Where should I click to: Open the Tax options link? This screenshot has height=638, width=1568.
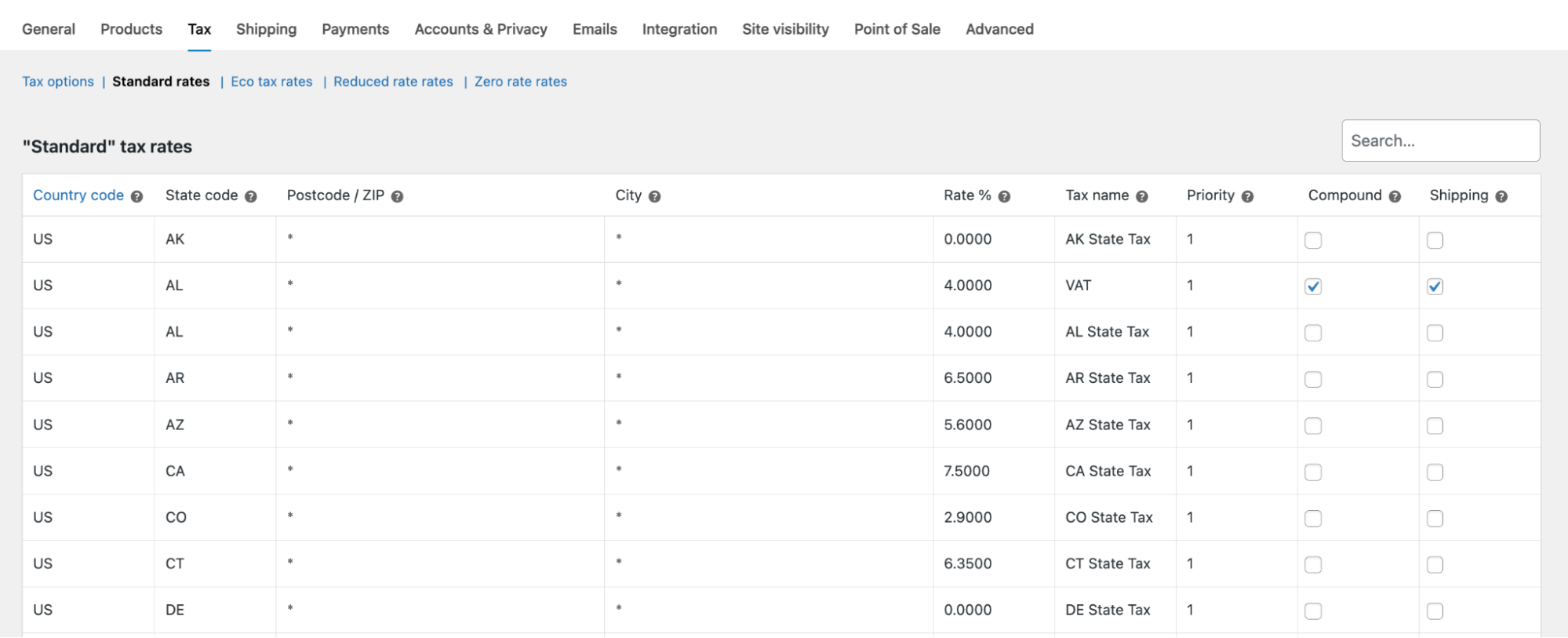click(58, 82)
